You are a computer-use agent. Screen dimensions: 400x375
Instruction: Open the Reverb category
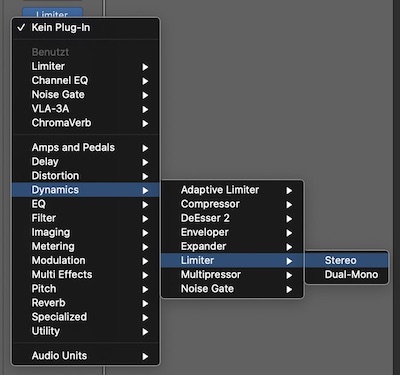click(x=86, y=303)
